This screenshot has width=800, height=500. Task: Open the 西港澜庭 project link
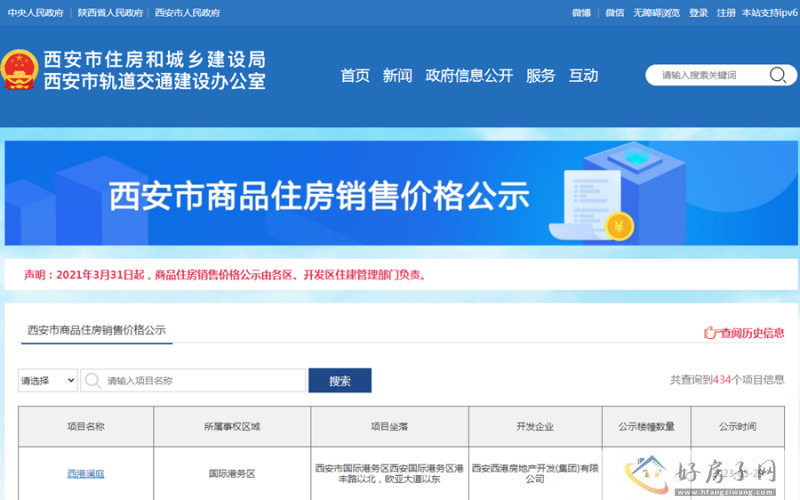pyautogui.click(x=86, y=473)
